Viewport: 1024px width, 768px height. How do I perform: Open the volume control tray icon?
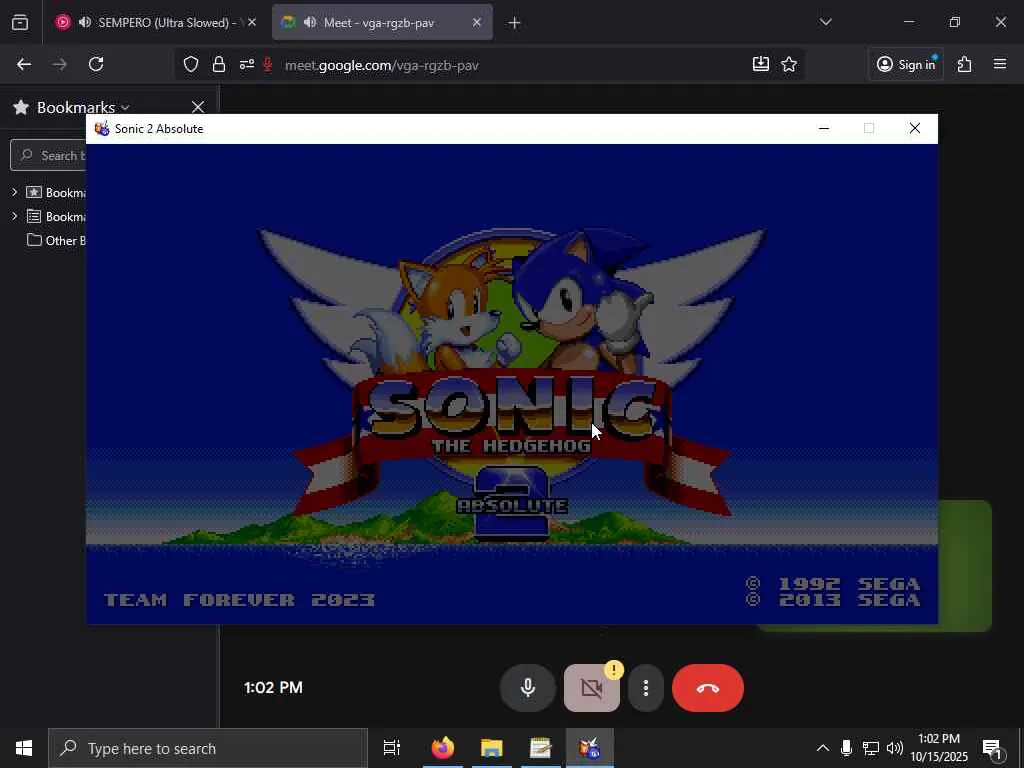pyautogui.click(x=895, y=748)
